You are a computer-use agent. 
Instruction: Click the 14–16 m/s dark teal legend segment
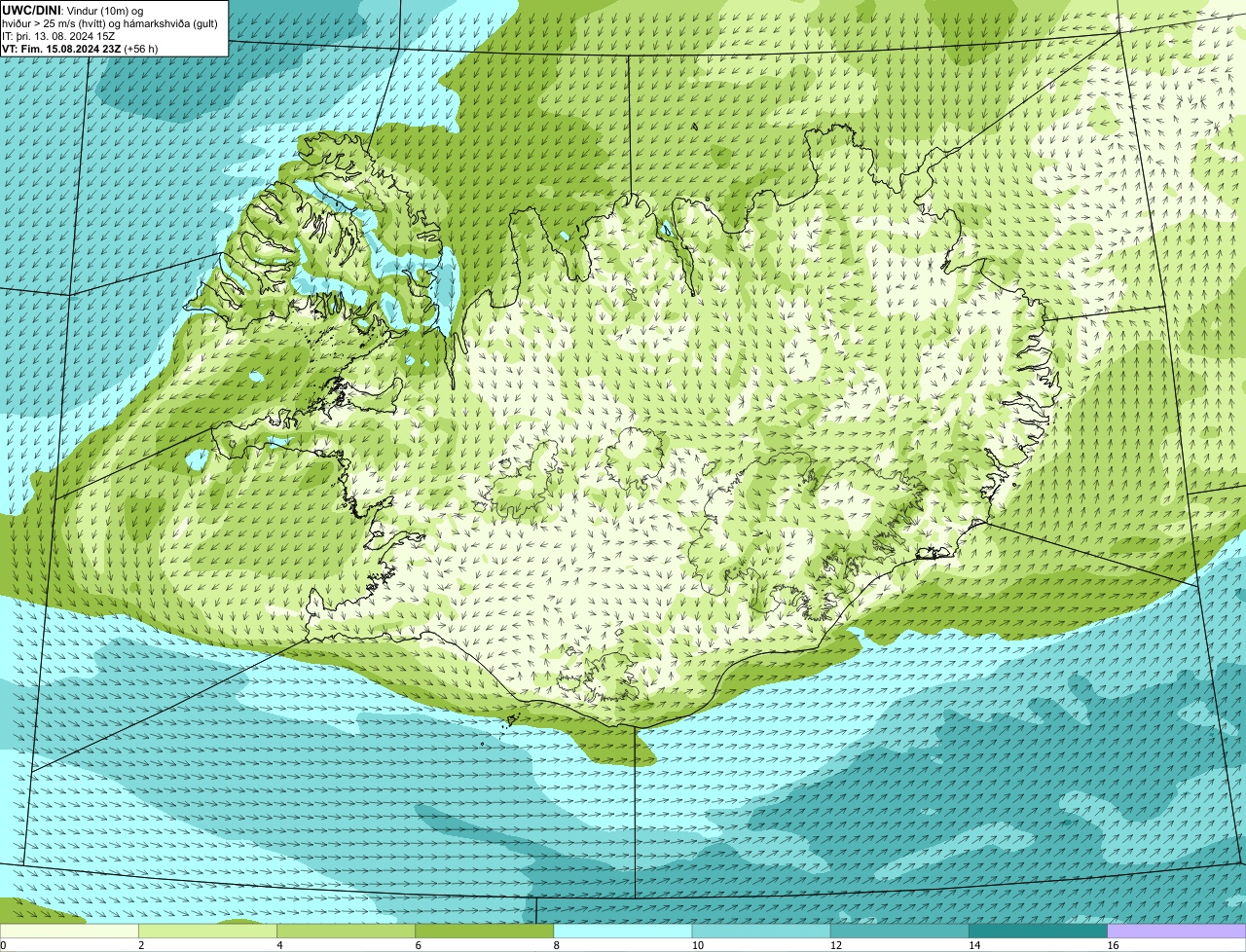point(1039,931)
